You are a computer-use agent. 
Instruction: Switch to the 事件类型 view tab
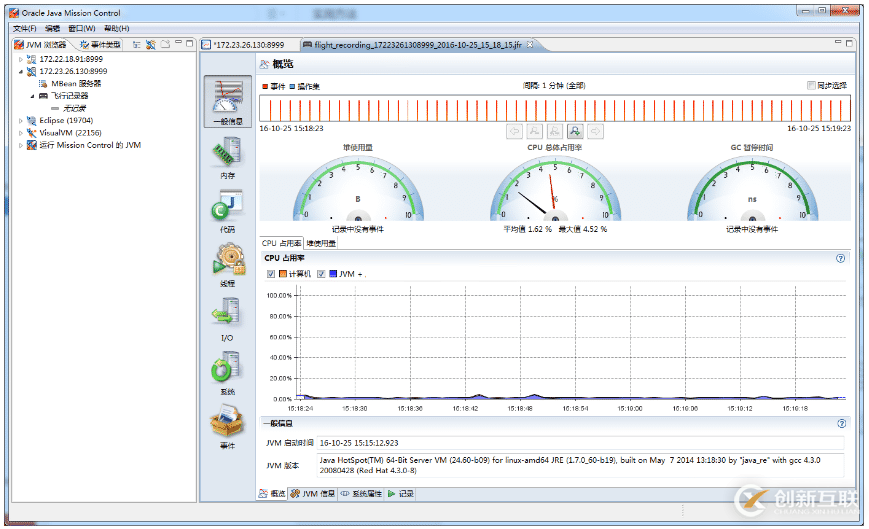pos(101,44)
